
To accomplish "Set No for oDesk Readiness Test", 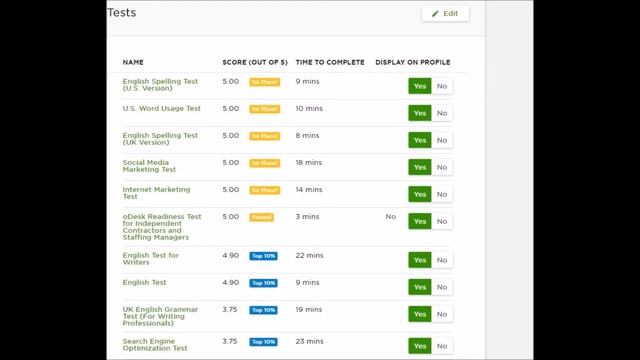I will [442, 221].
